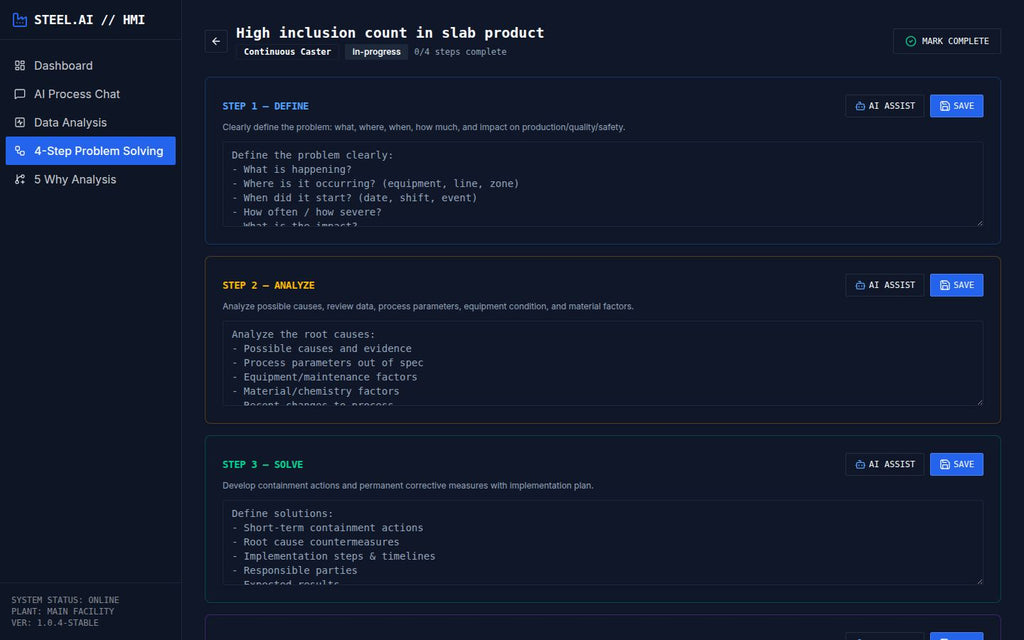
Task: Select the Continuous Caster badge
Action: (287, 51)
